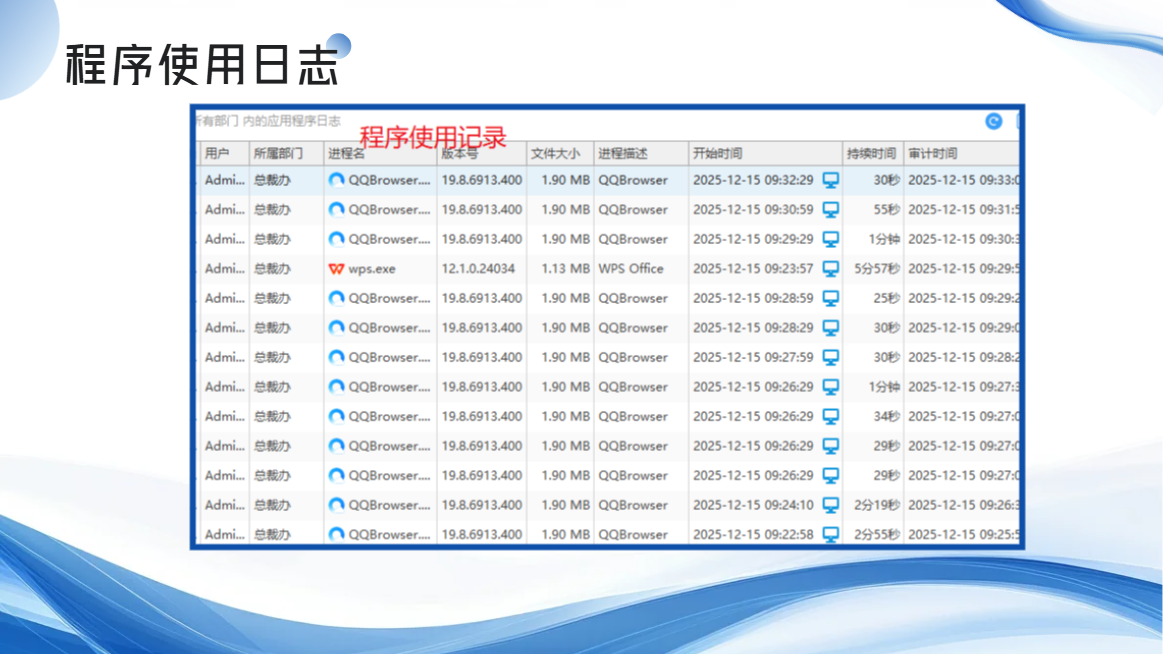Image resolution: width=1163 pixels, height=654 pixels.
Task: Click QQBrowser icon in the 09:30:59 row
Action: (x=337, y=210)
